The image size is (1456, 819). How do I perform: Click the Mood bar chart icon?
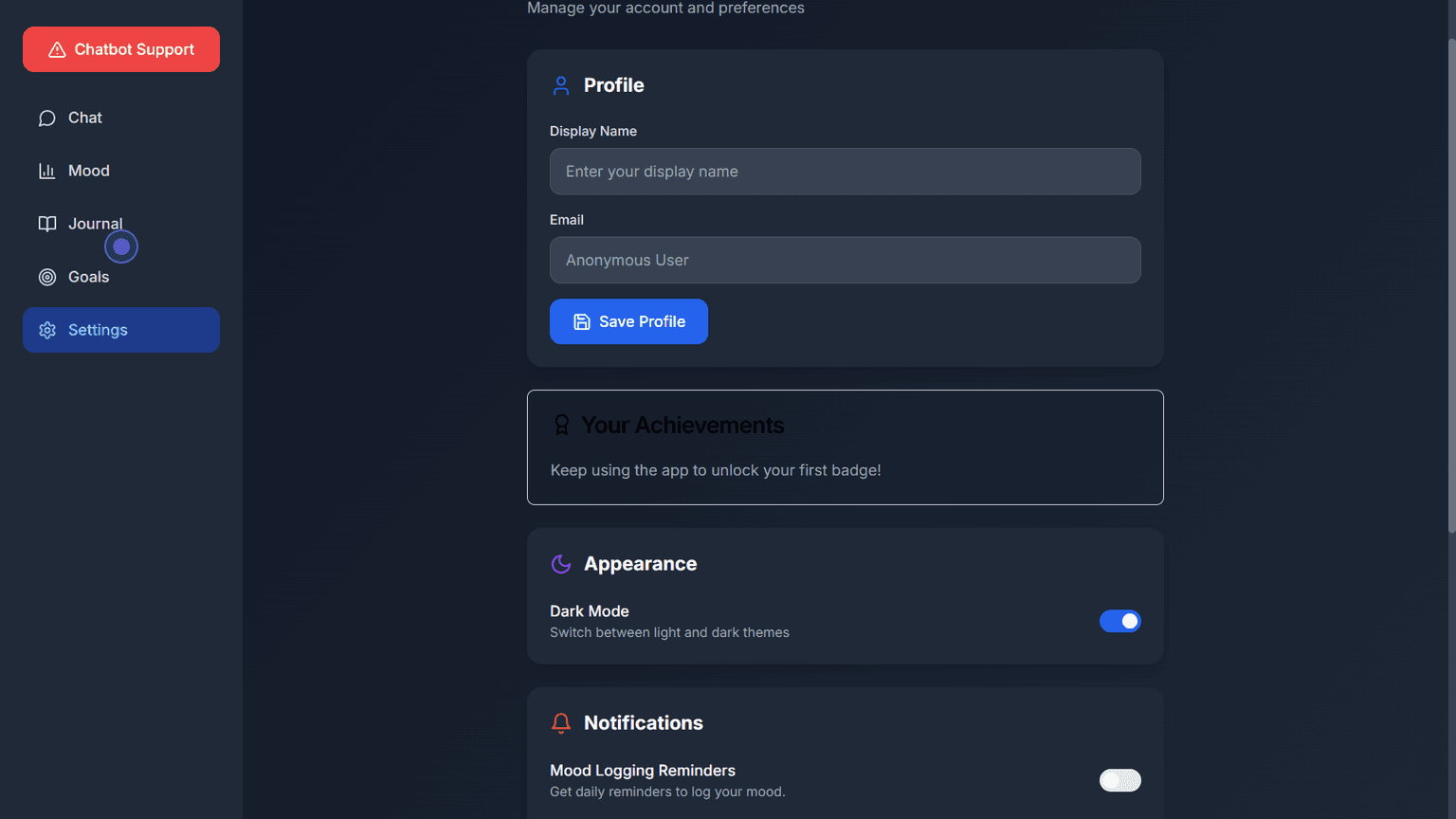pyautogui.click(x=46, y=171)
